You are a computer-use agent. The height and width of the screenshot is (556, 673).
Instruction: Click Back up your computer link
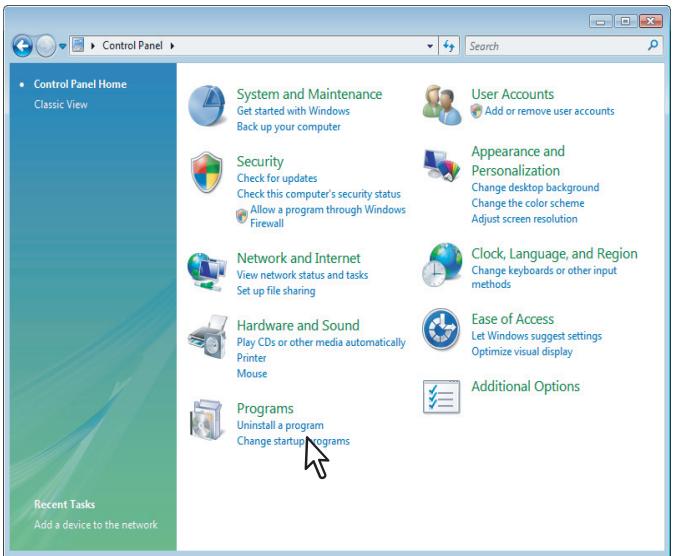tap(288, 127)
